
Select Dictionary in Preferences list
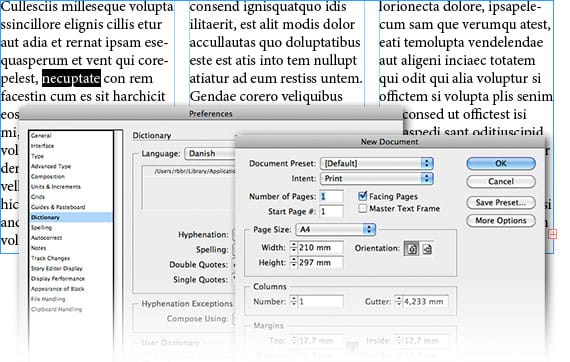point(71,217)
